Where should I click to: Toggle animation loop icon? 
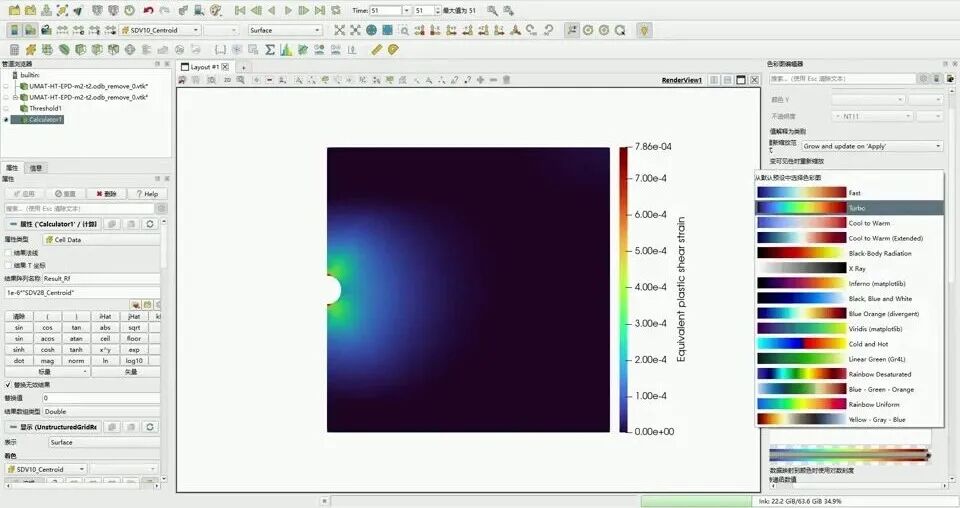[x=336, y=10]
